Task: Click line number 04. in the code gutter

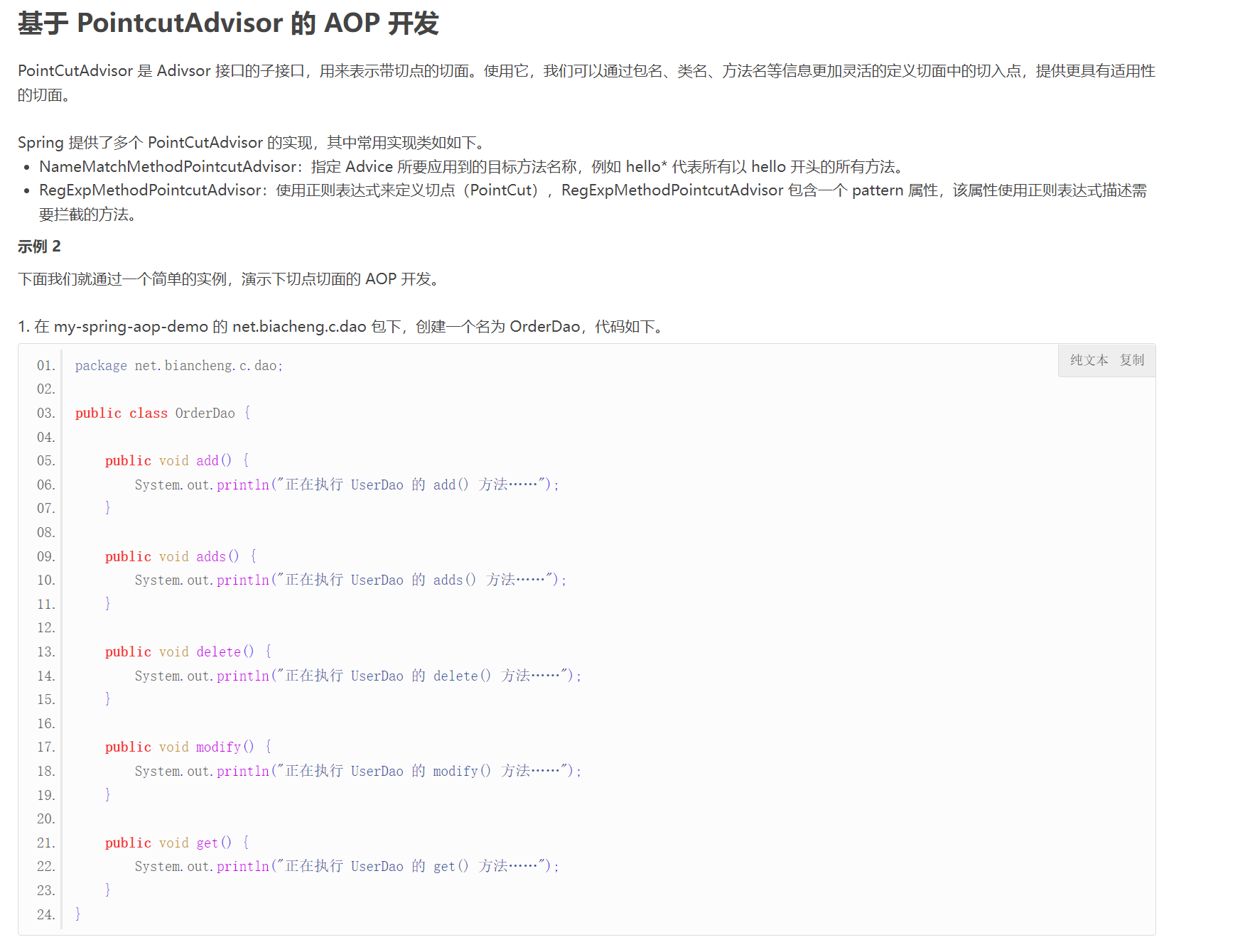Action: tap(45, 438)
